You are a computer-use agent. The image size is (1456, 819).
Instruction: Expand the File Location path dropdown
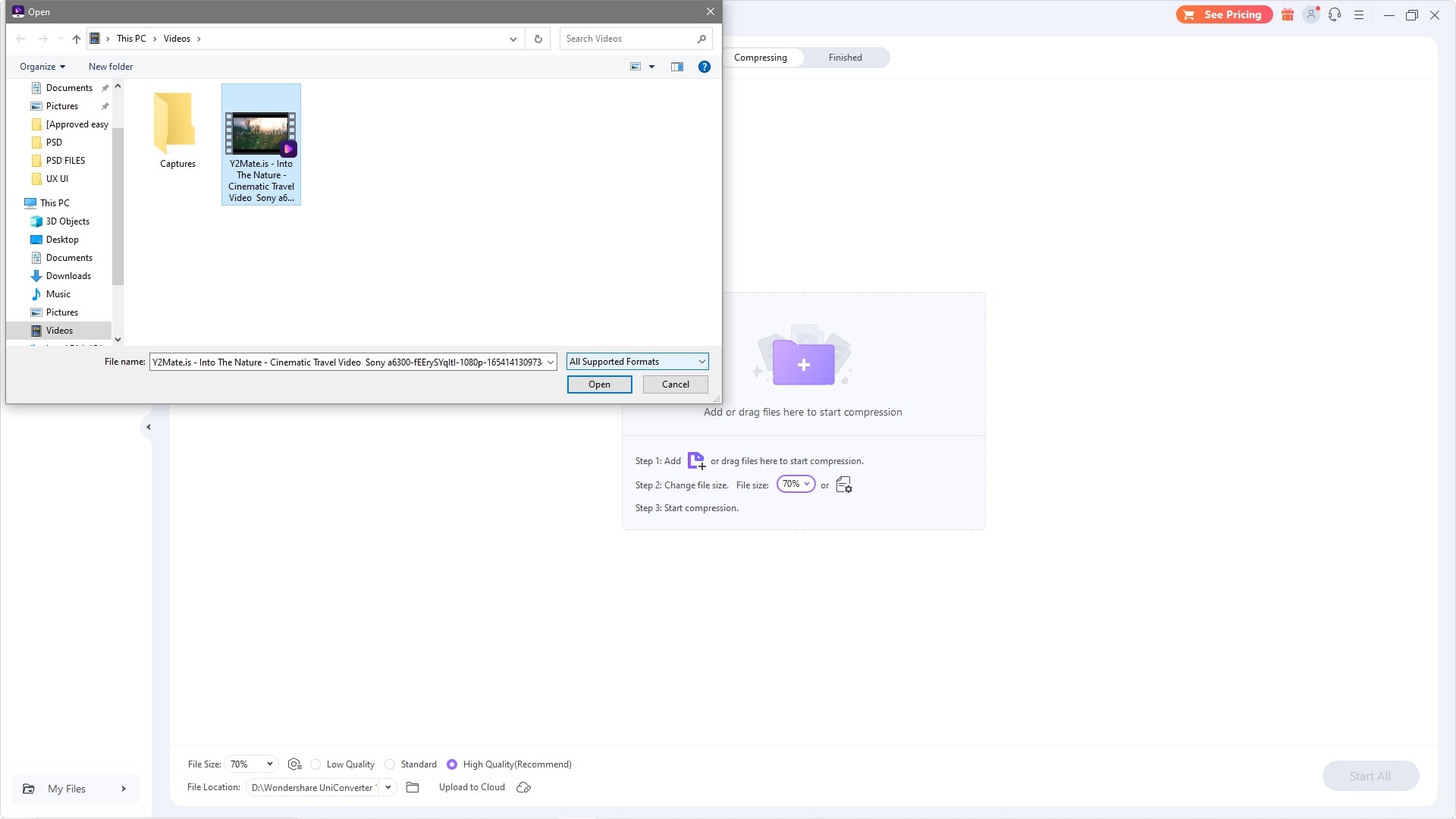(388, 787)
